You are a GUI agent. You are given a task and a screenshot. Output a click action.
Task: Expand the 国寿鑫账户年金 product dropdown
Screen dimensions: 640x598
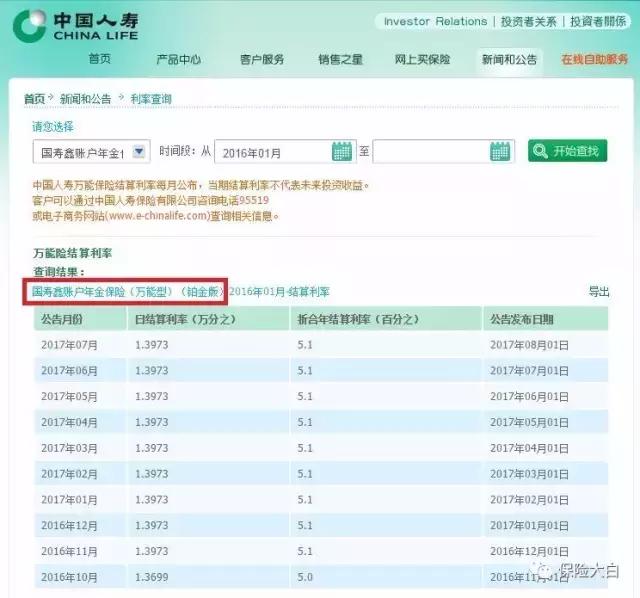pyautogui.click(x=139, y=152)
